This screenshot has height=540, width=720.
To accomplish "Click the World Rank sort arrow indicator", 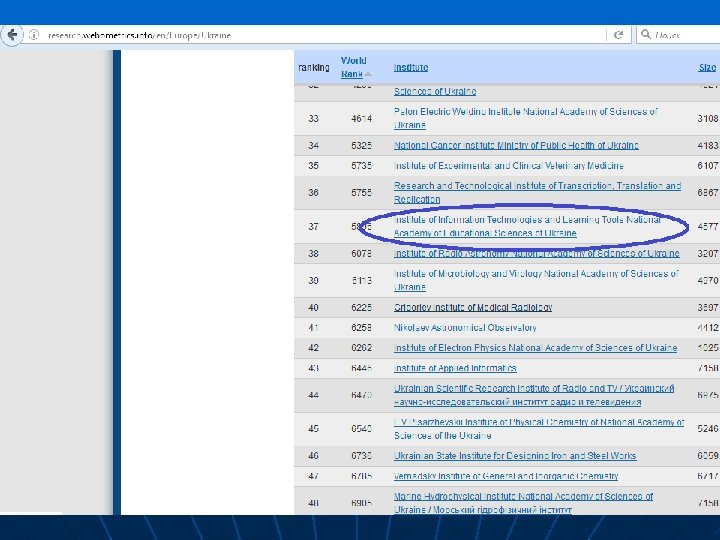I will (x=368, y=74).
